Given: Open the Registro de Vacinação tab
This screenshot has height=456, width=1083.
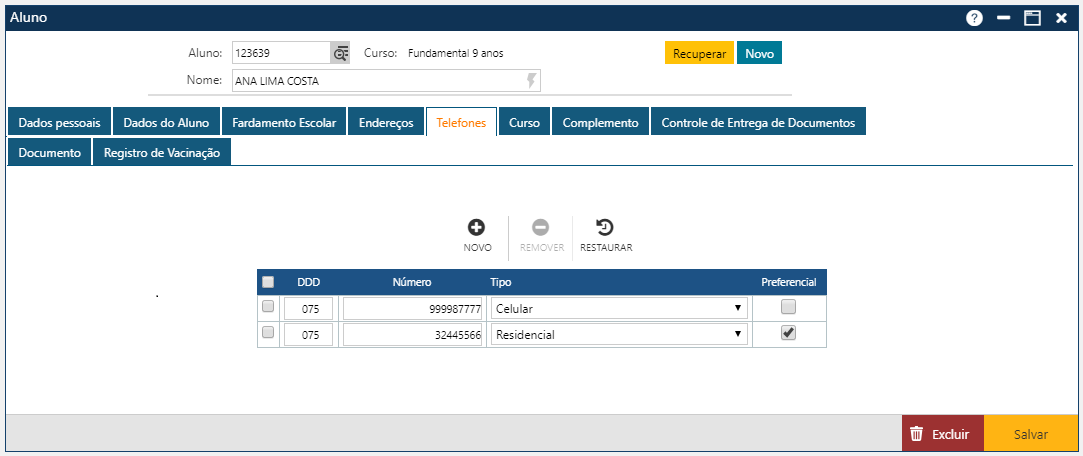Looking at the screenshot, I should click(x=162, y=153).
